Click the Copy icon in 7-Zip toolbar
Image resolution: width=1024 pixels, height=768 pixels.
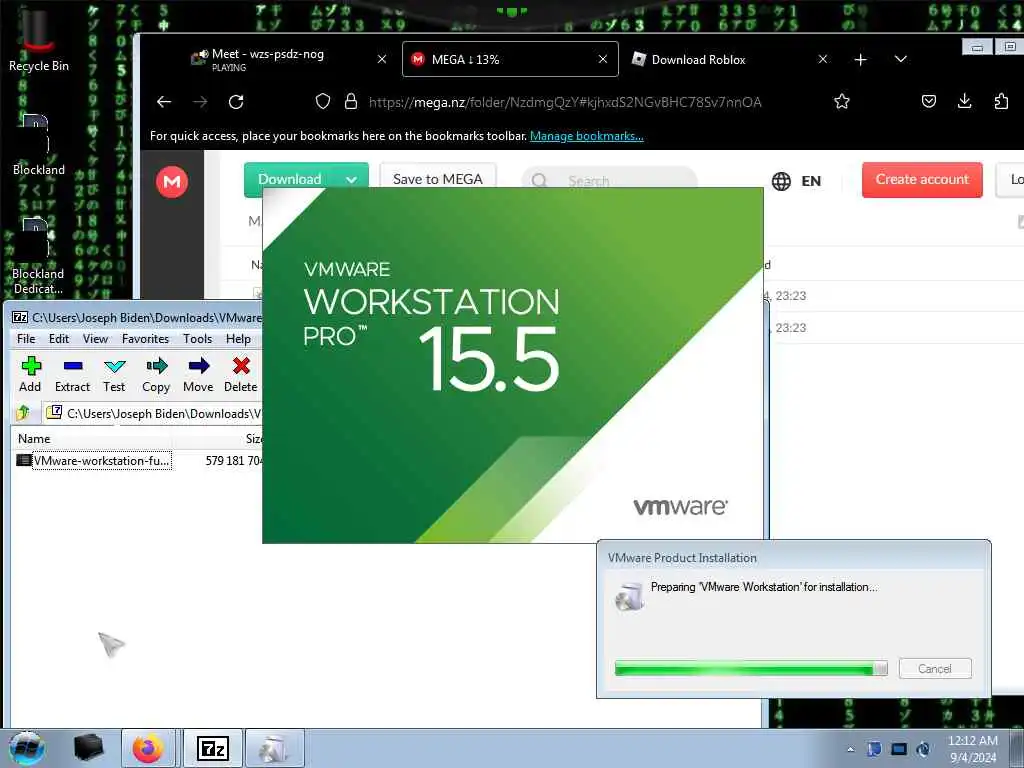[x=156, y=374]
